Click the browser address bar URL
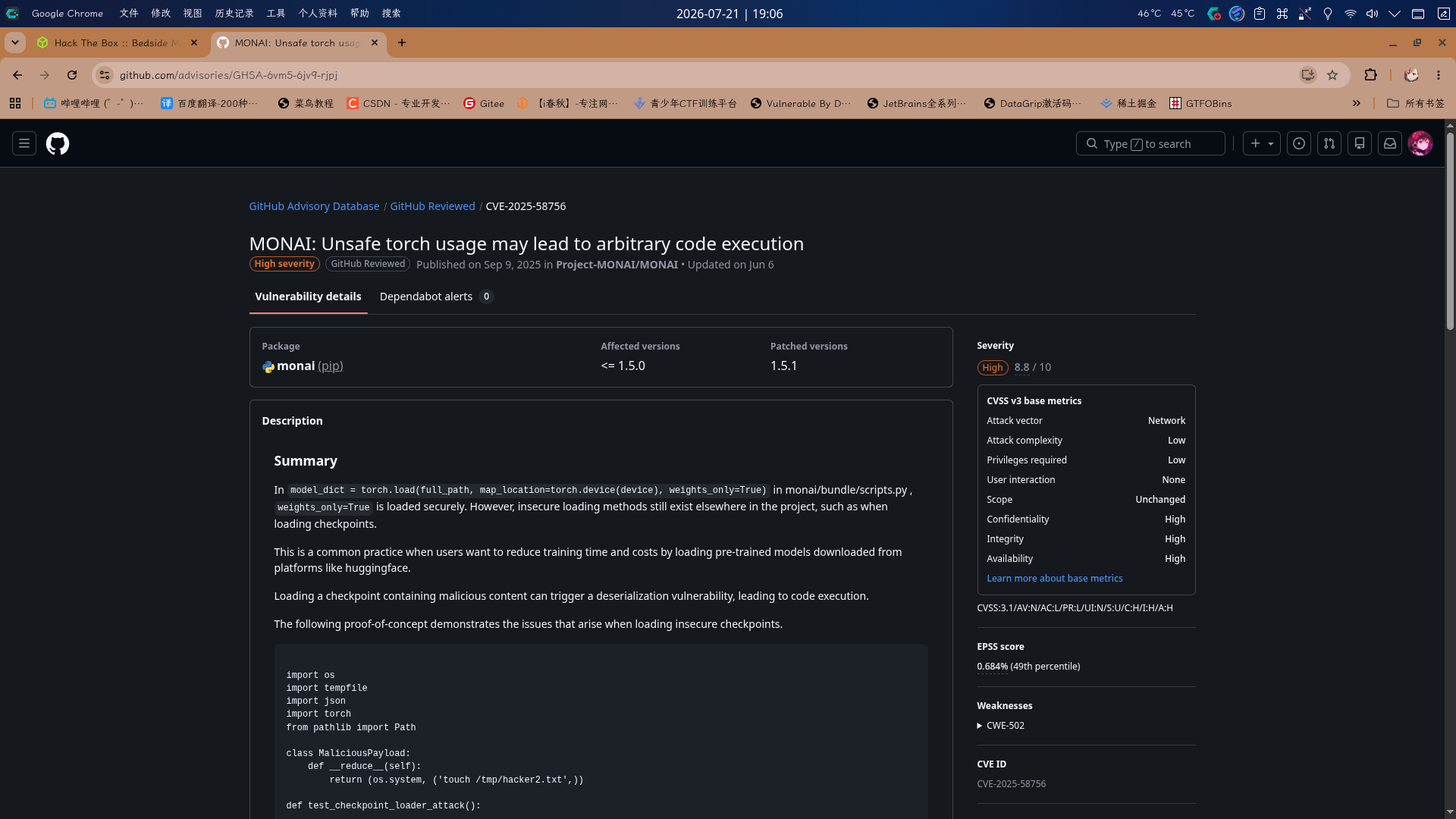The image size is (1456, 819). click(x=228, y=75)
